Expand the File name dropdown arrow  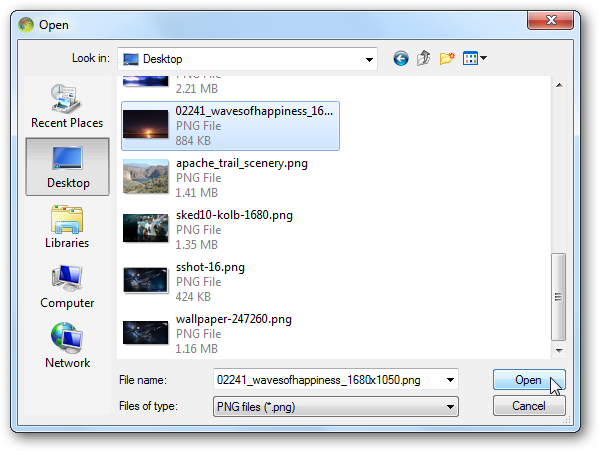450,380
